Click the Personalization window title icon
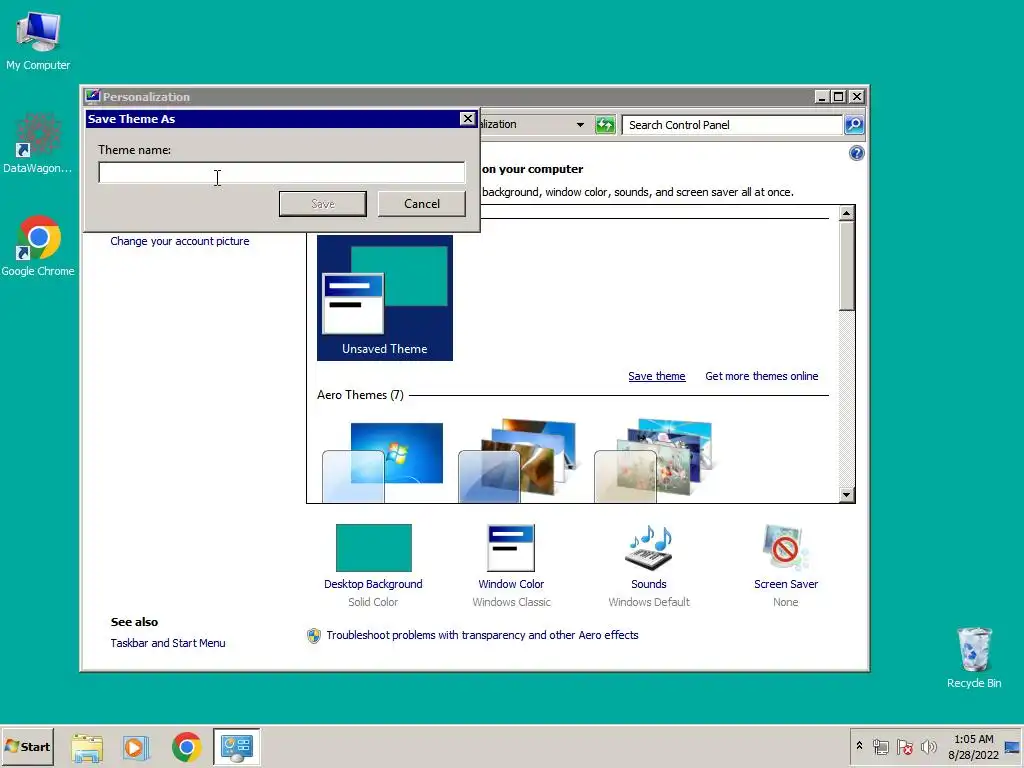The image size is (1024, 768). click(x=93, y=97)
